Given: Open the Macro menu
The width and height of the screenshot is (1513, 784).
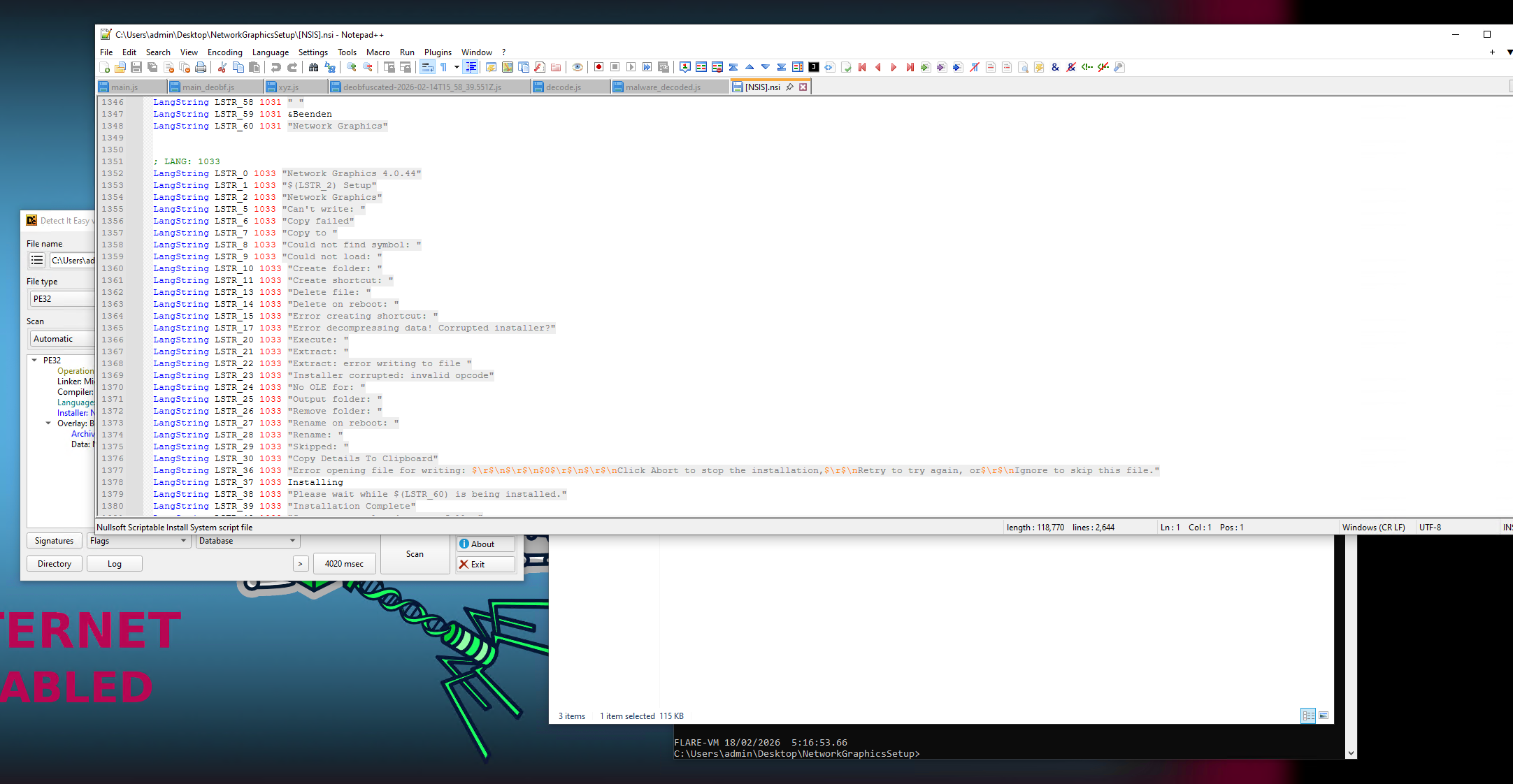Looking at the screenshot, I should coord(378,52).
